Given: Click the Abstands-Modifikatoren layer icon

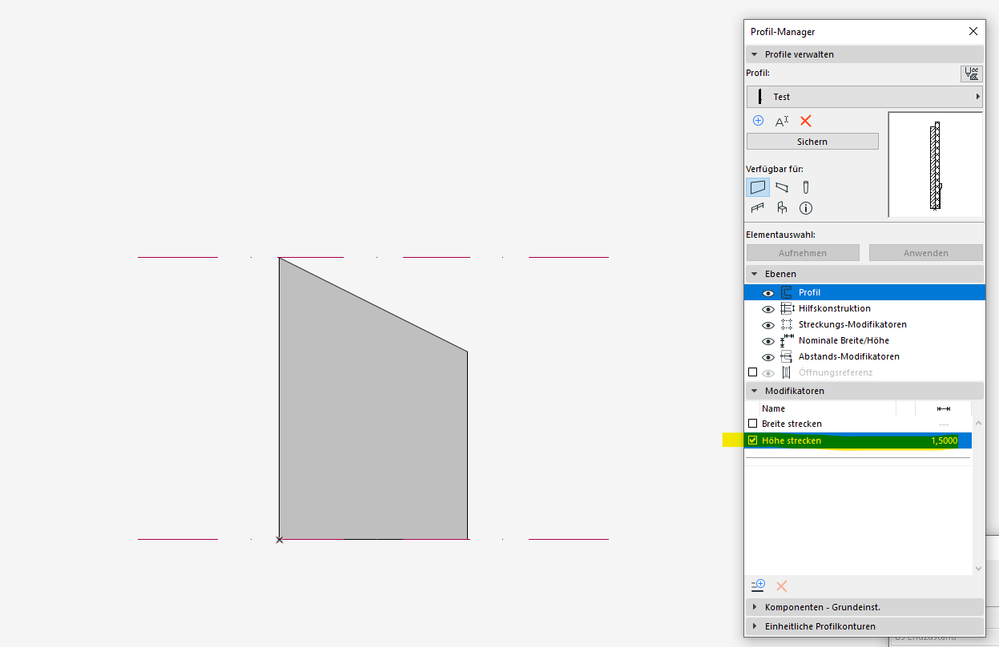Looking at the screenshot, I should coord(787,357).
